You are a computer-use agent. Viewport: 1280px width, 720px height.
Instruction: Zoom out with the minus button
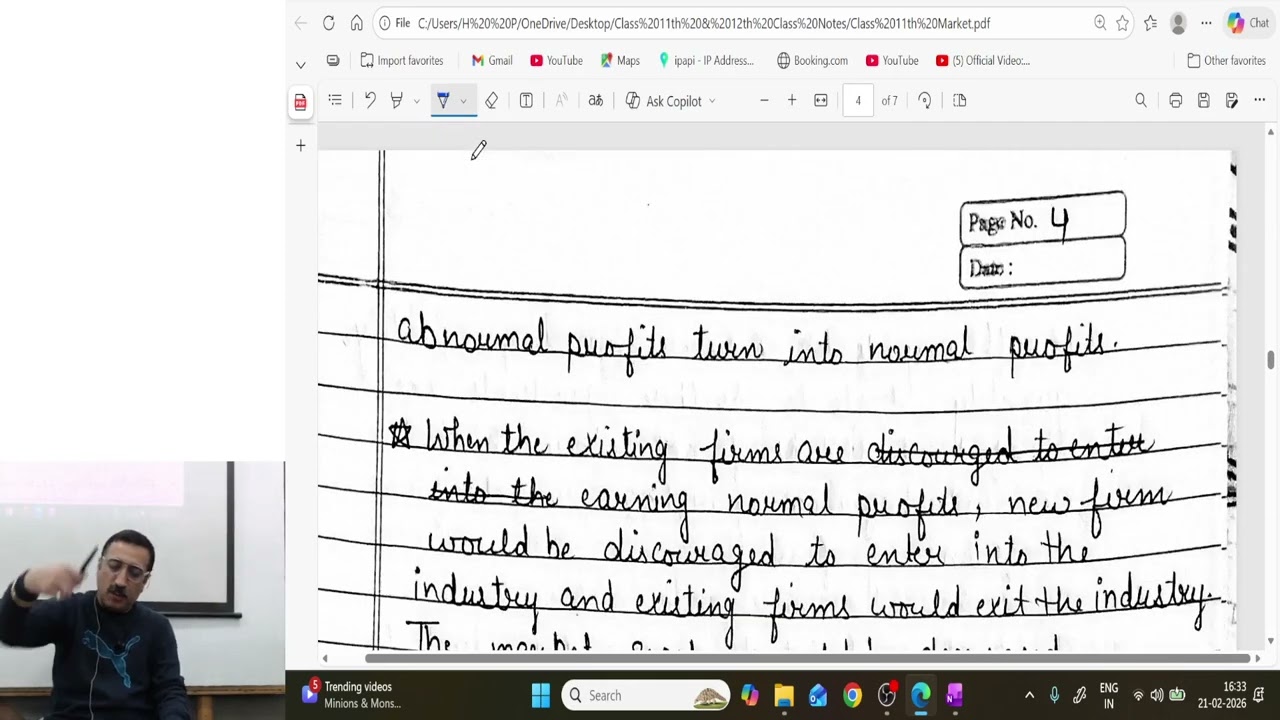pos(764,100)
